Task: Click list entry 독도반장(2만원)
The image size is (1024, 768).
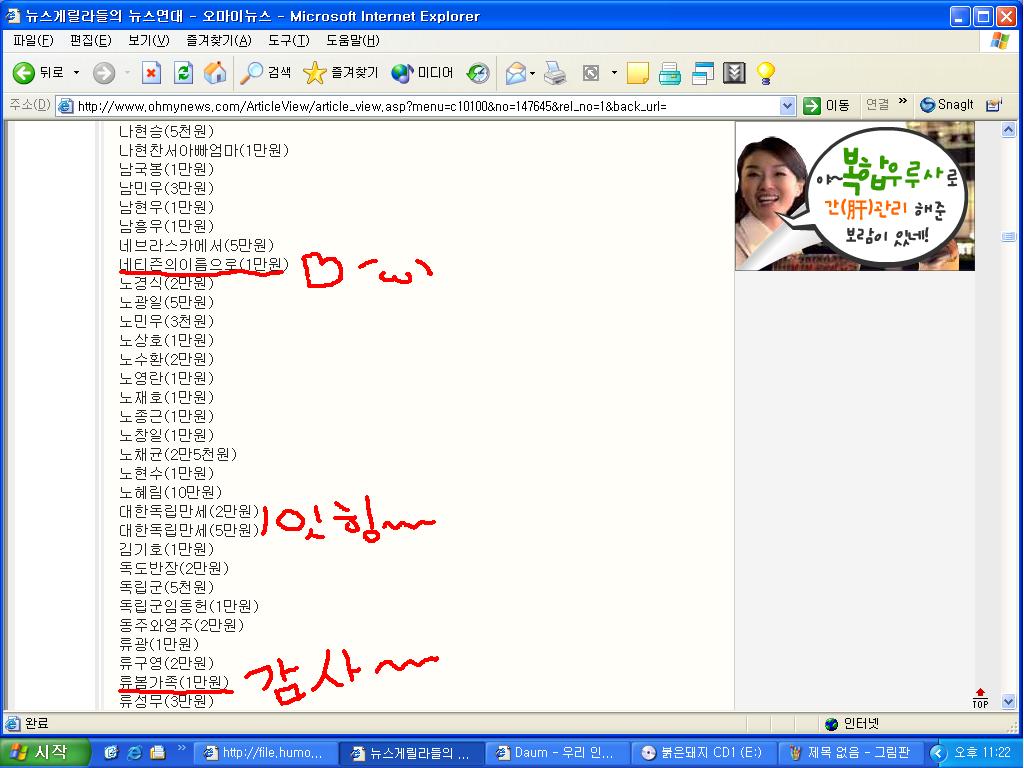Action: [174, 568]
